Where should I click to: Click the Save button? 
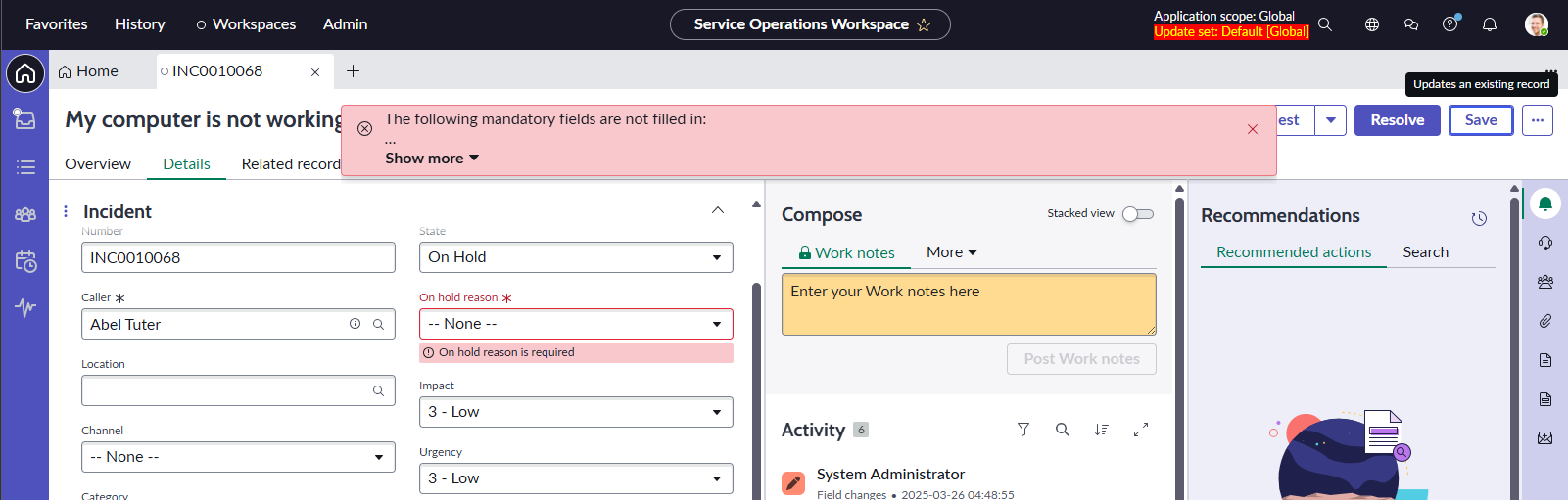1480,120
